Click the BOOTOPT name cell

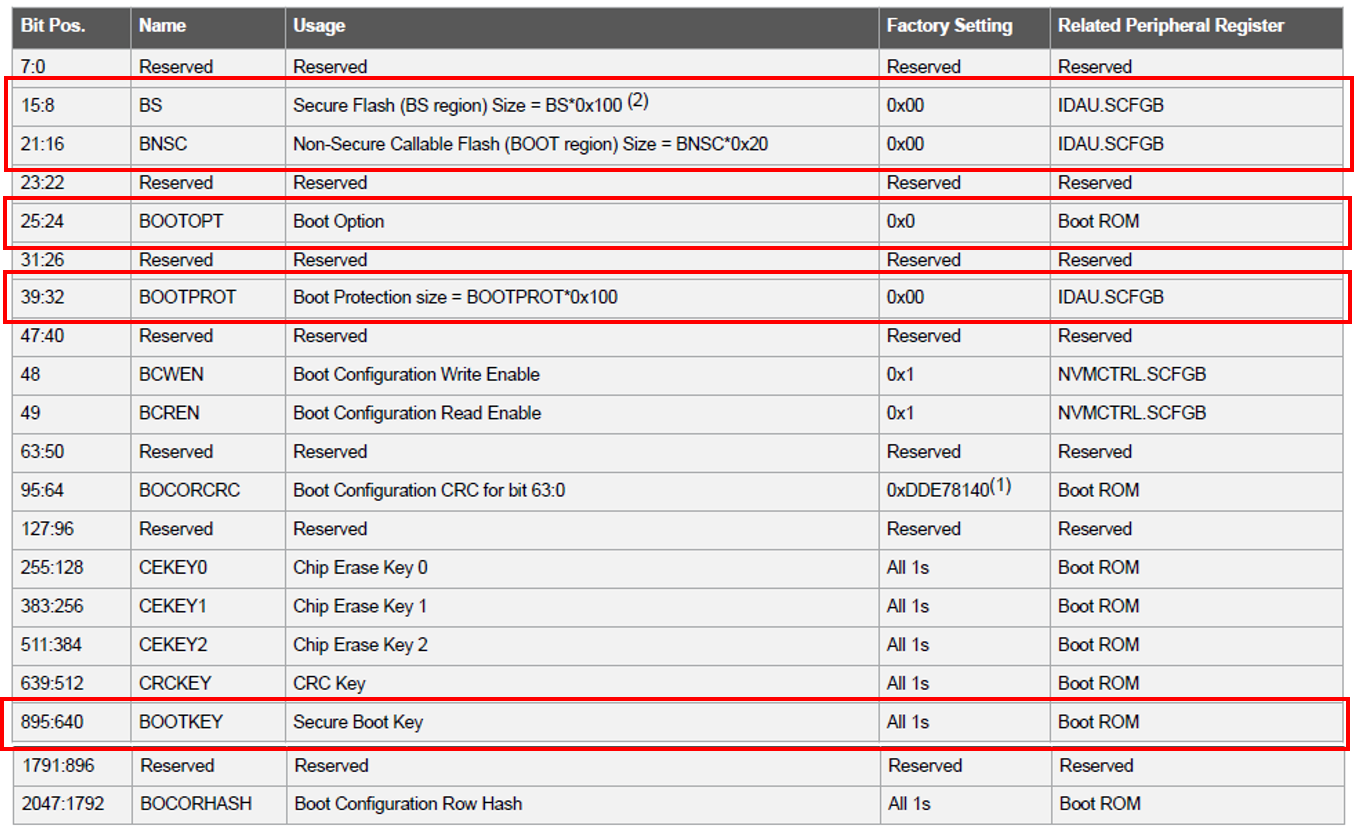[181, 221]
